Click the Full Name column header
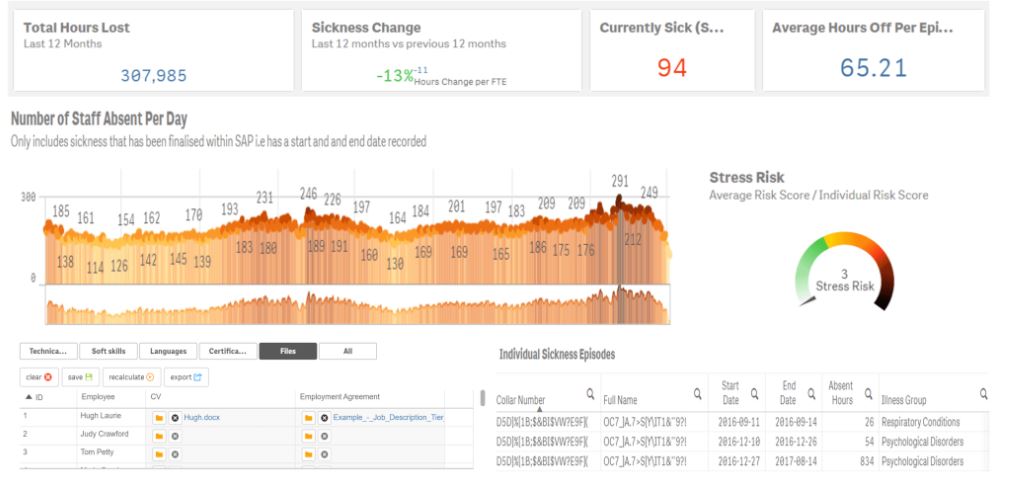Screen dimensions: 1021x493 click(620, 400)
